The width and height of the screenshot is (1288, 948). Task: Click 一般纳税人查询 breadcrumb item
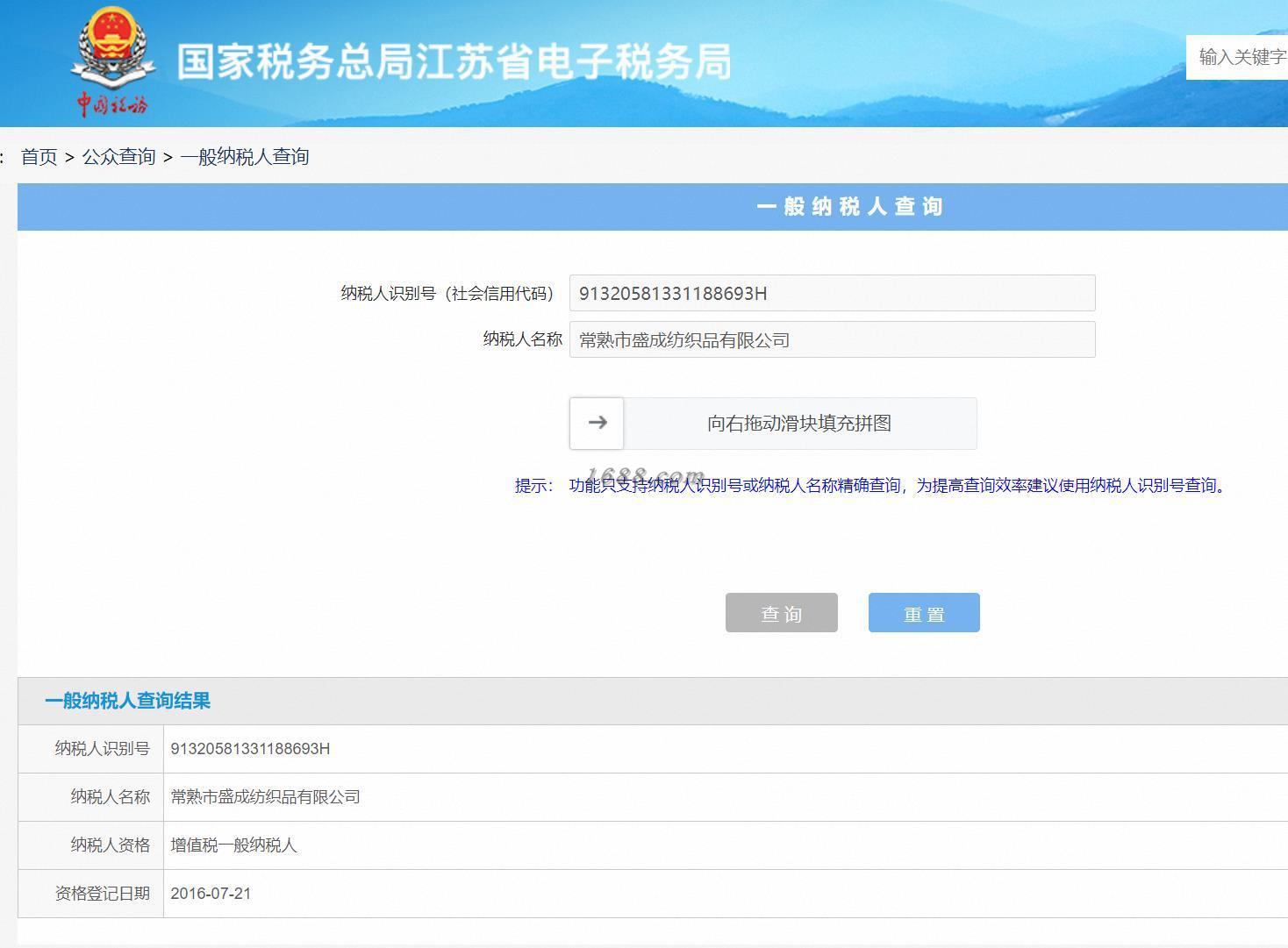[x=245, y=157]
